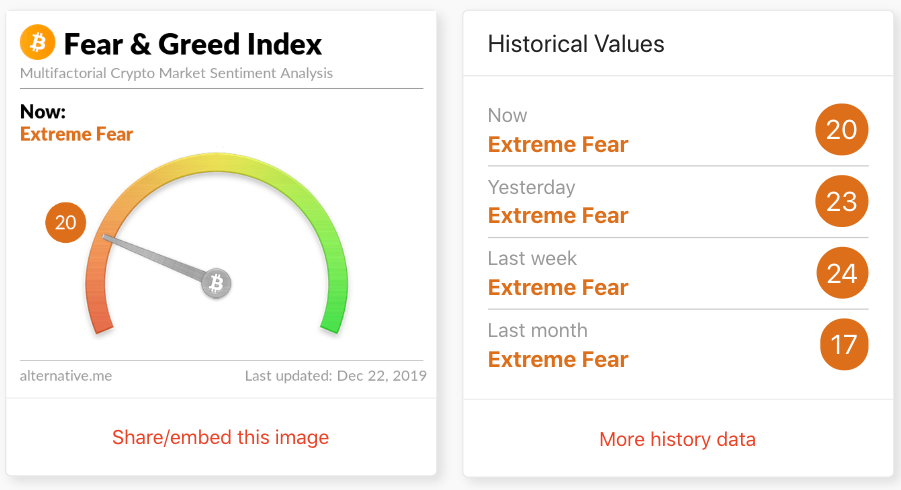This screenshot has height=490, width=901.
Task: Click the Yesterday value 23 circle
Action: 842,201
